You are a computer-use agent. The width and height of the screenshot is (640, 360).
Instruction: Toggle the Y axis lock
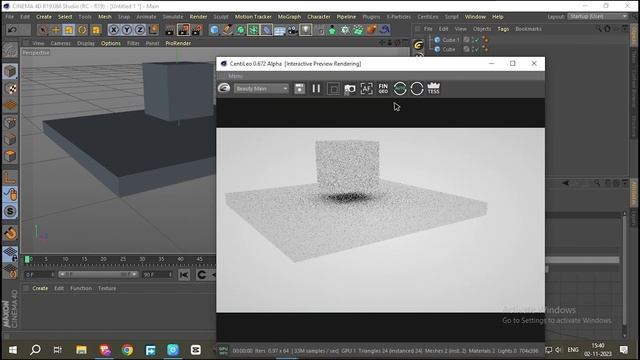click(127, 30)
